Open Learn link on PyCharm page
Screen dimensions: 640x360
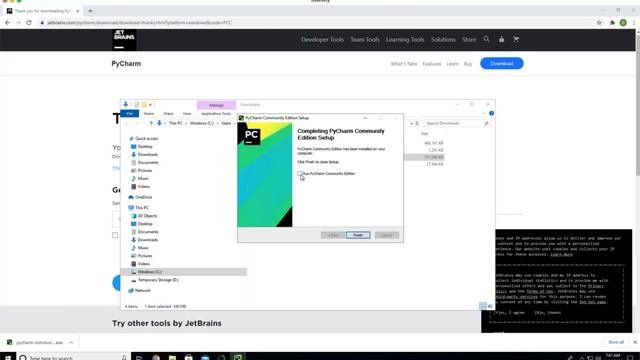453,64
